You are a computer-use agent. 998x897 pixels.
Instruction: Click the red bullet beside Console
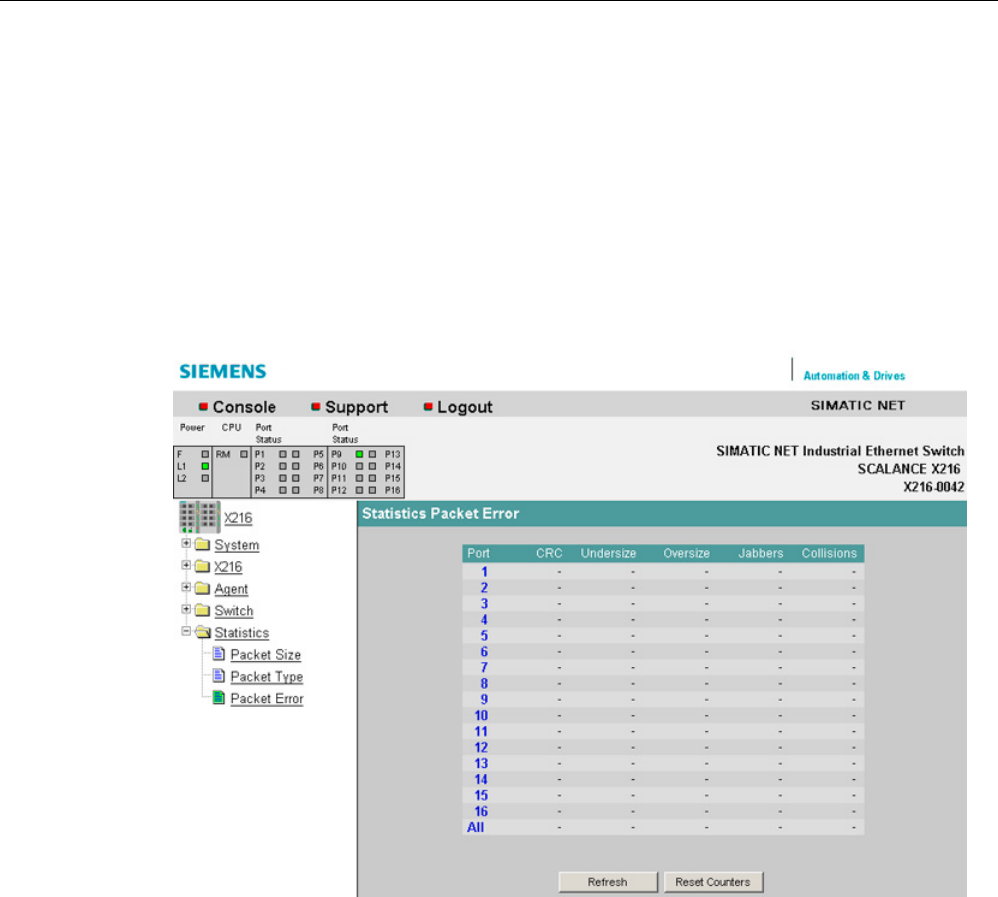204,406
